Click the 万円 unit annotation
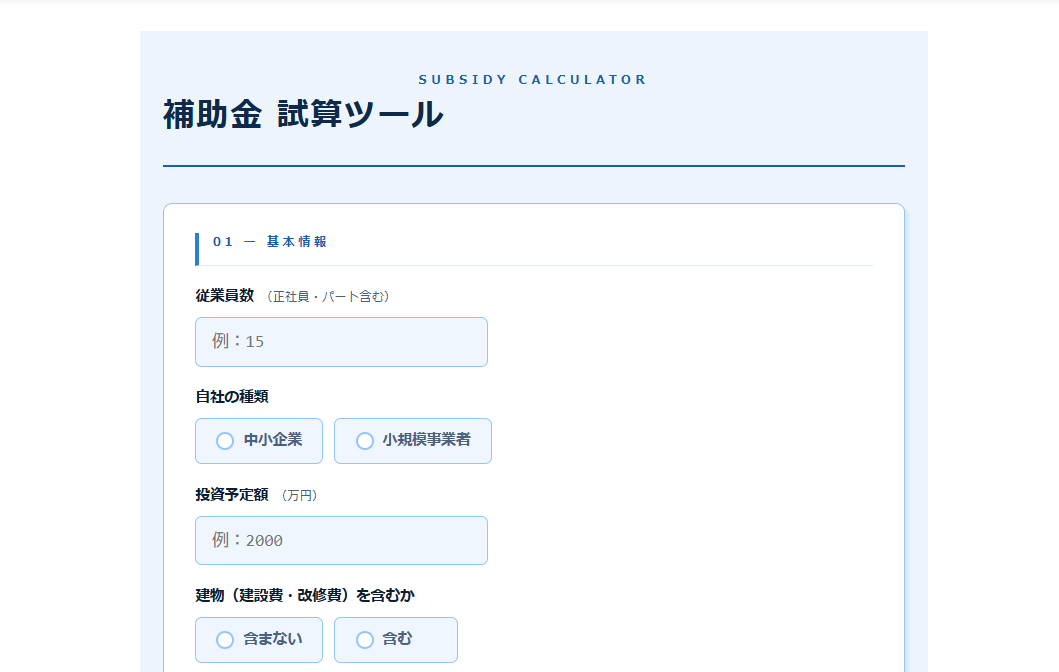The height and width of the screenshot is (672, 1059). [x=298, y=495]
